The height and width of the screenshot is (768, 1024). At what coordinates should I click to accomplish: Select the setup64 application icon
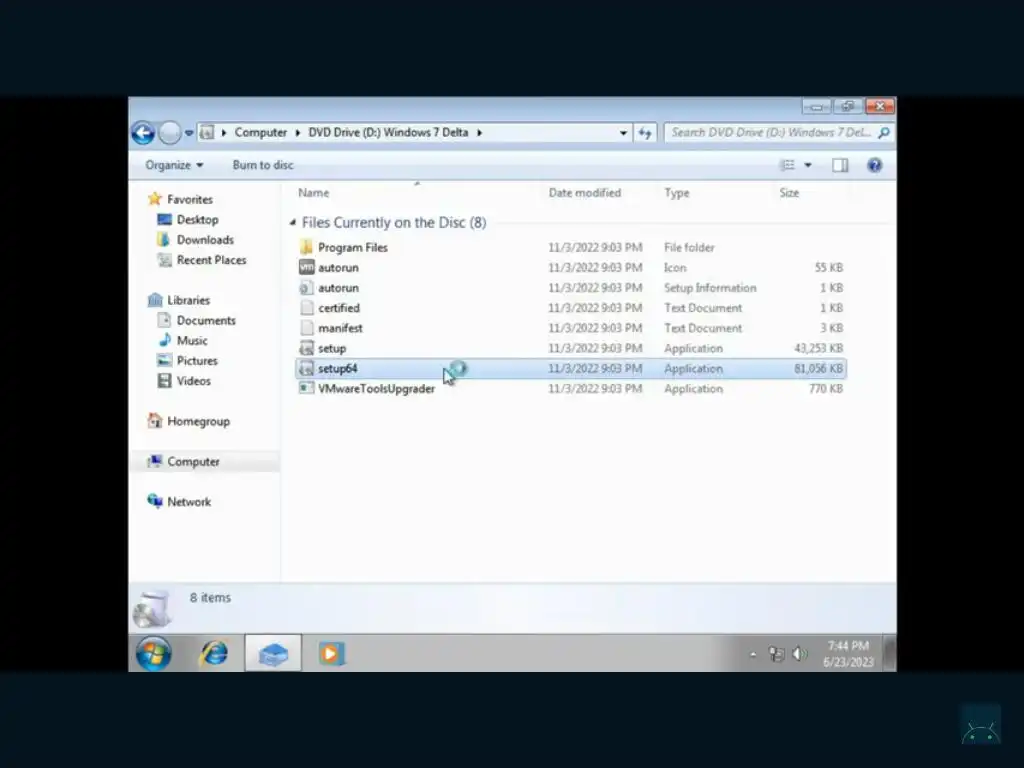(x=306, y=369)
